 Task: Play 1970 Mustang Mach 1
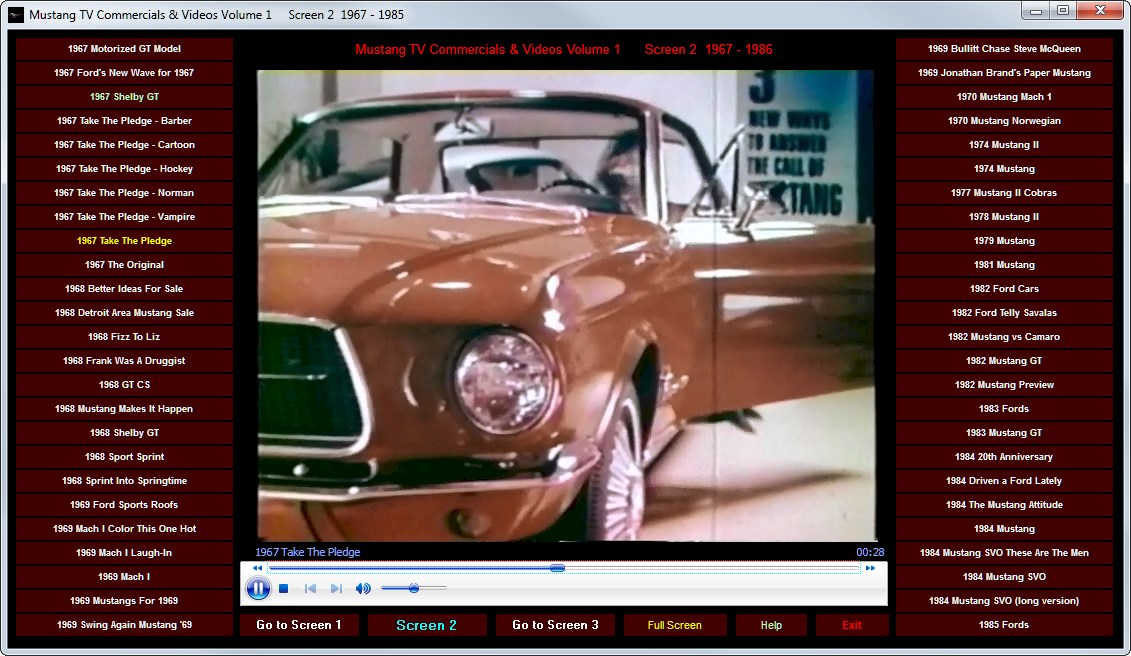coord(1004,97)
